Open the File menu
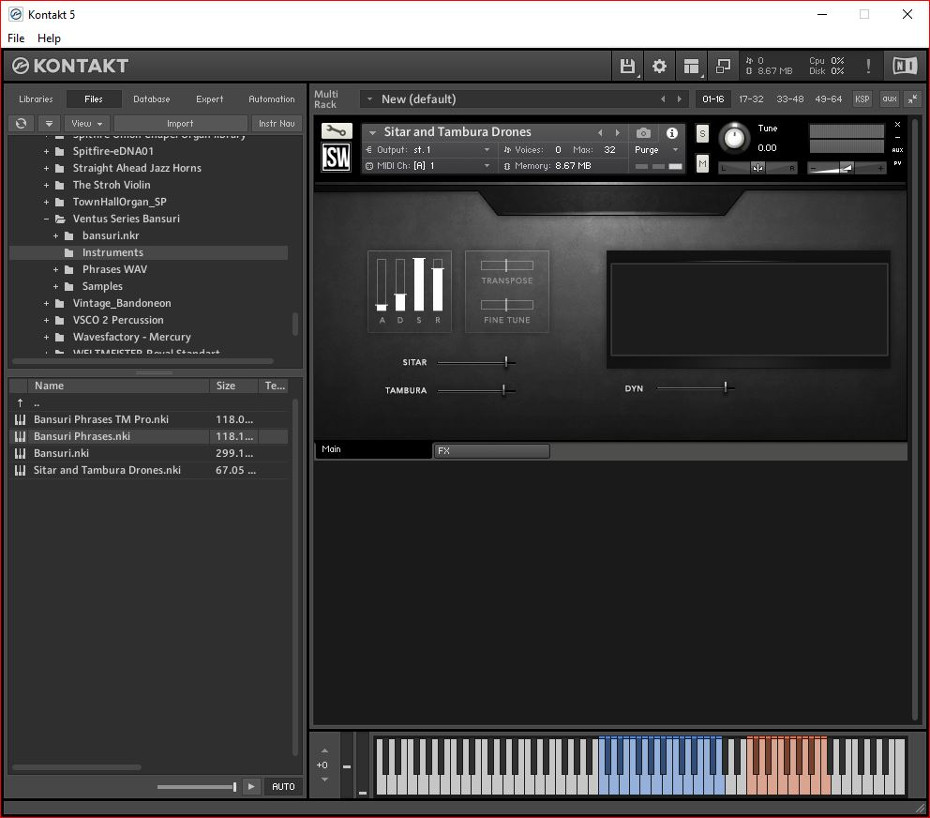Viewport: 930px width, 818px height. click(16, 38)
